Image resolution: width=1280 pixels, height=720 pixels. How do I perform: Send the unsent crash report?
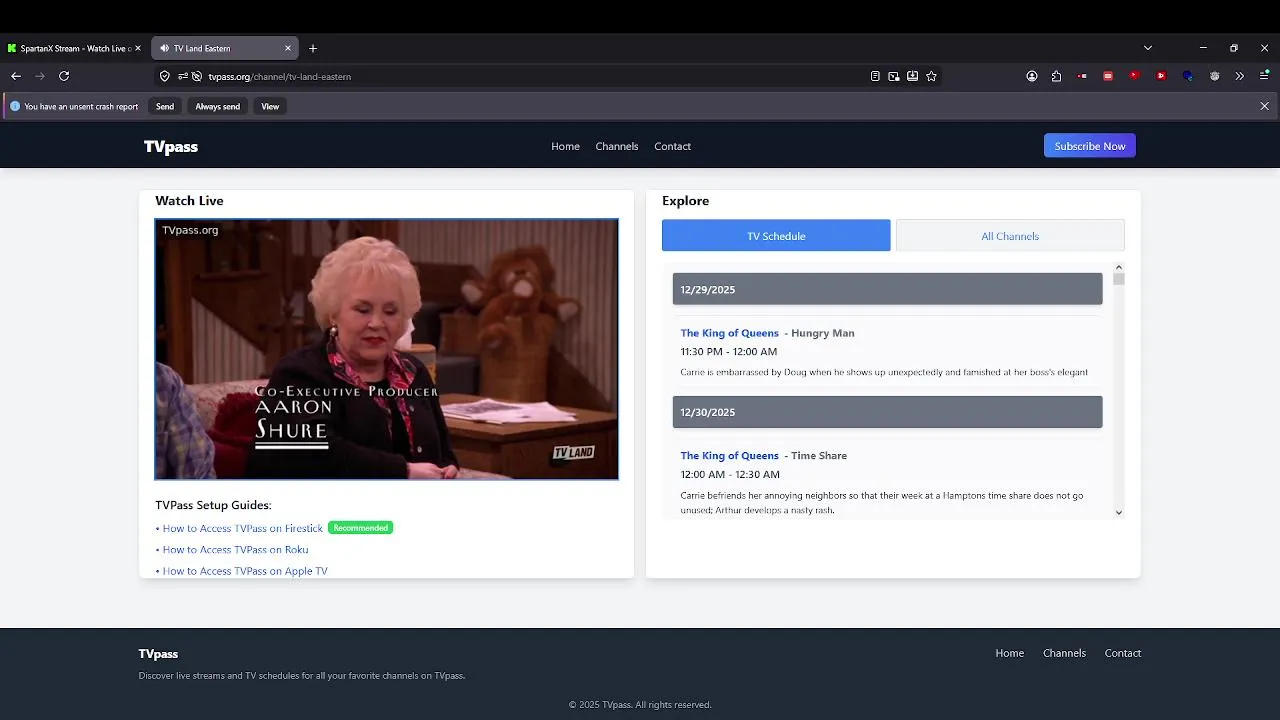(165, 106)
